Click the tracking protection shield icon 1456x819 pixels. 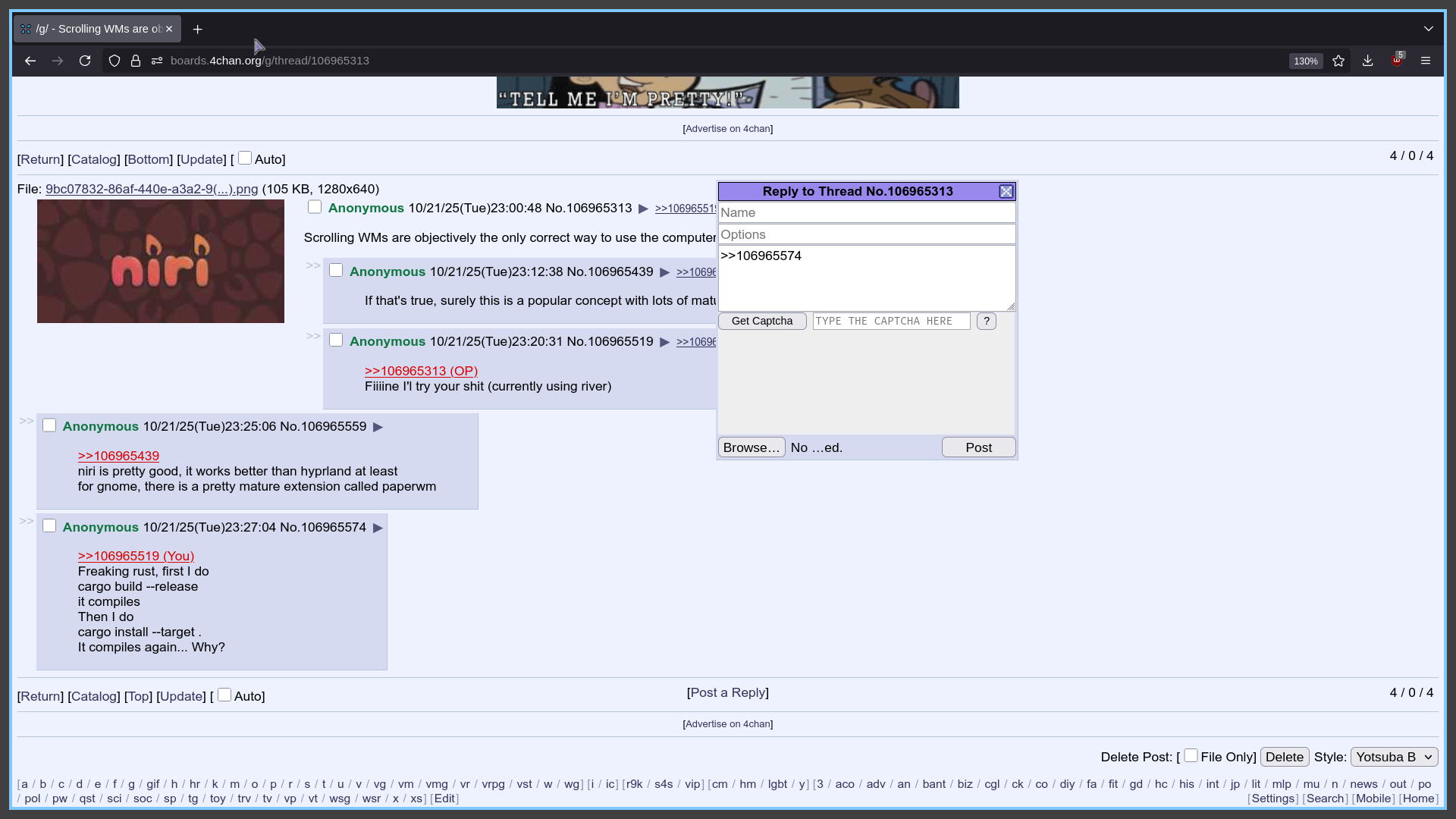pyautogui.click(x=115, y=61)
